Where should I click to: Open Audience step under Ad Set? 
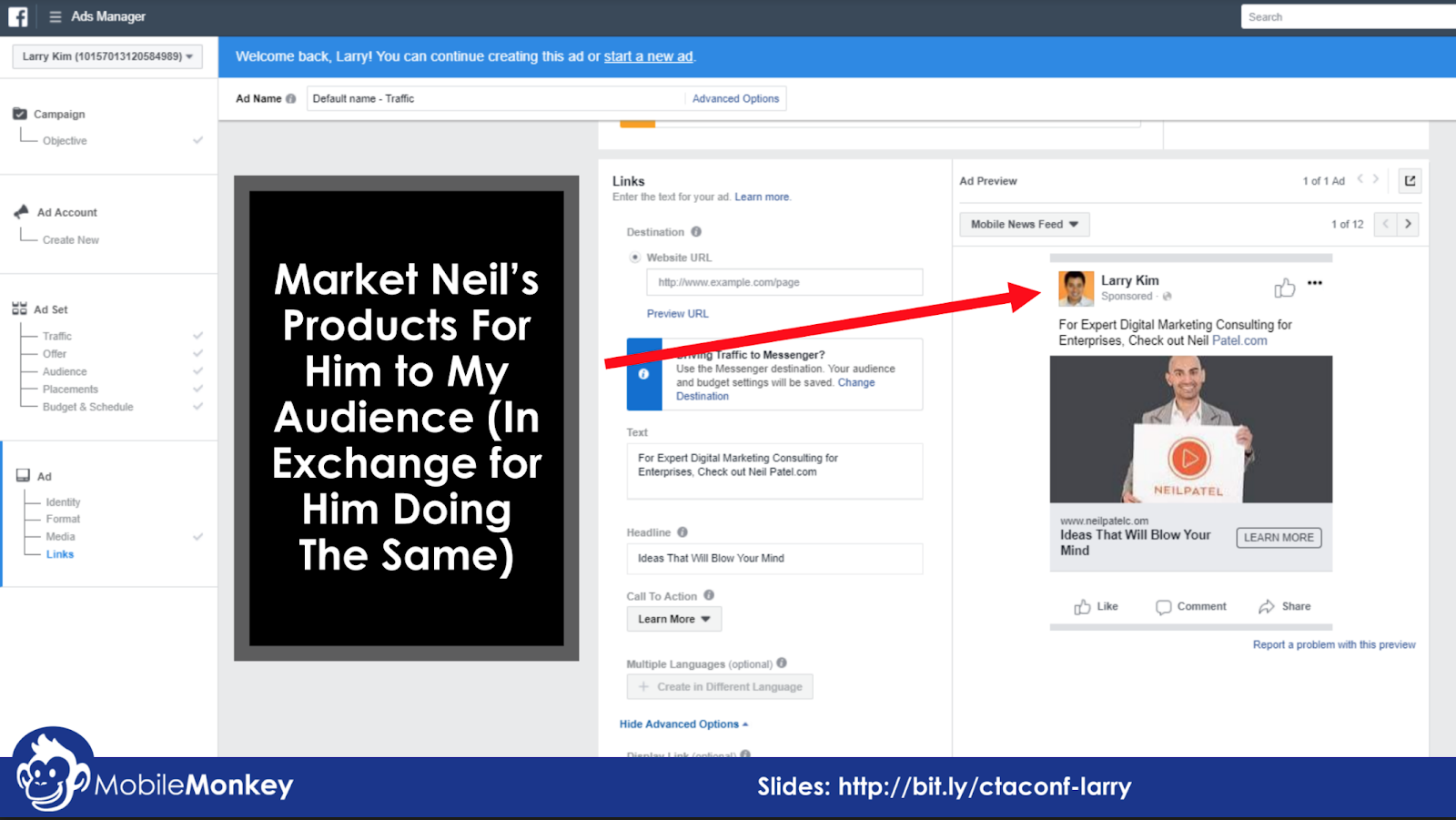[65, 371]
